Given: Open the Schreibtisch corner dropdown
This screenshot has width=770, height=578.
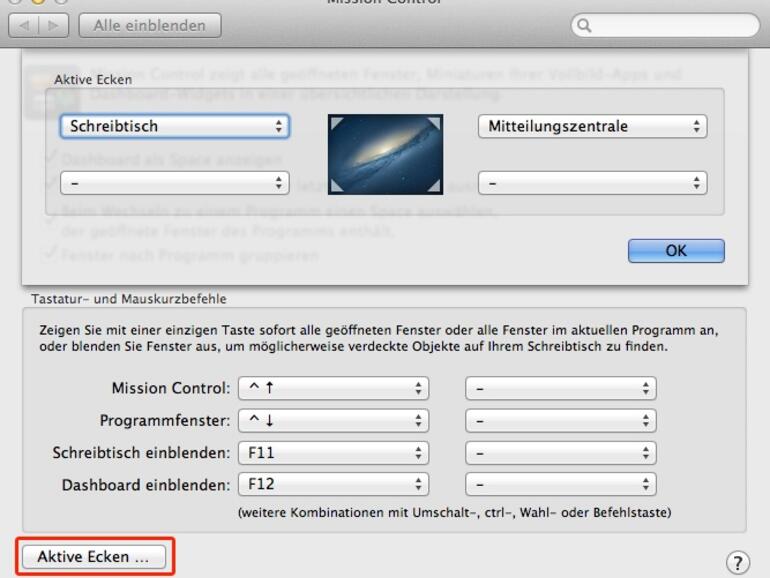Looking at the screenshot, I should [175, 126].
